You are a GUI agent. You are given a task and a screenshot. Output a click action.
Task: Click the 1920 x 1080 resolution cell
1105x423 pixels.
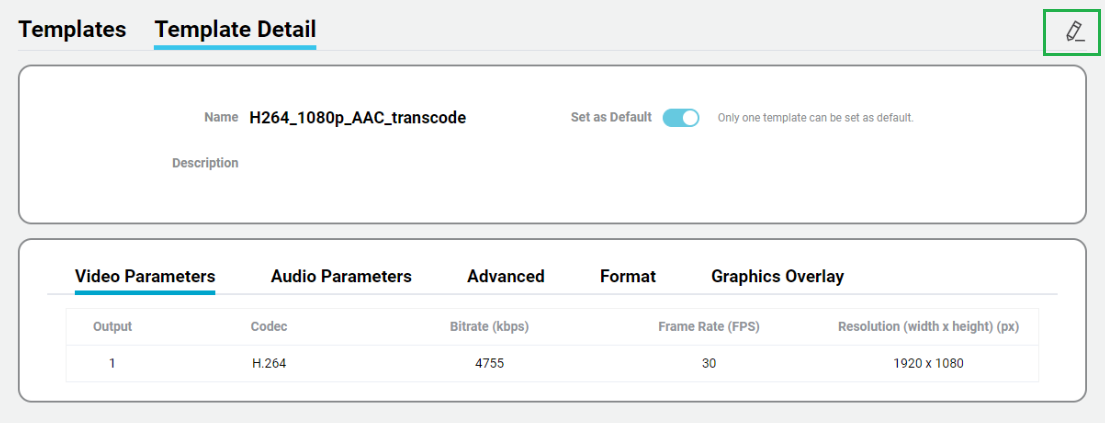click(x=928, y=363)
